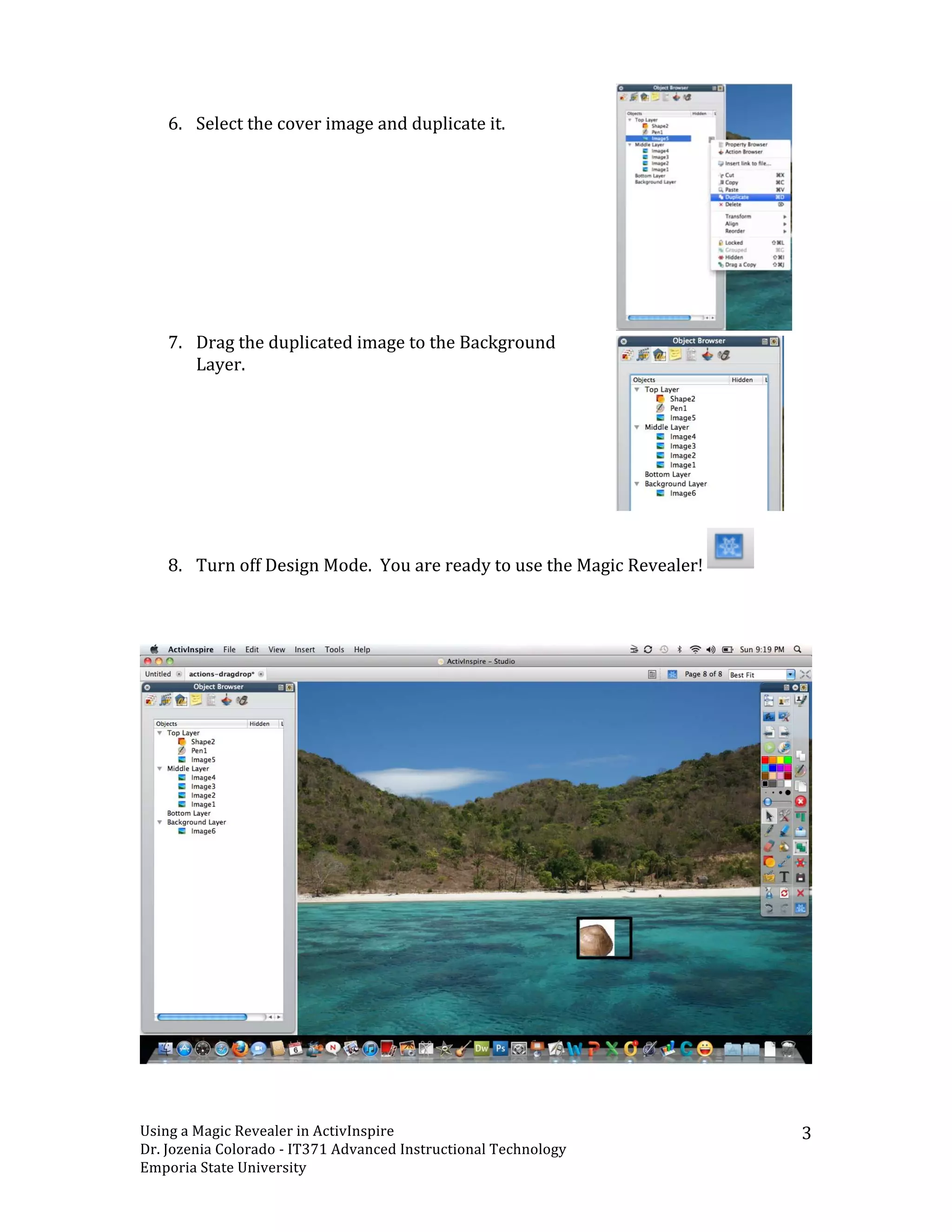Select the Fill paint bucket tool
Screen dimensions: 952x1232
[x=785, y=847]
